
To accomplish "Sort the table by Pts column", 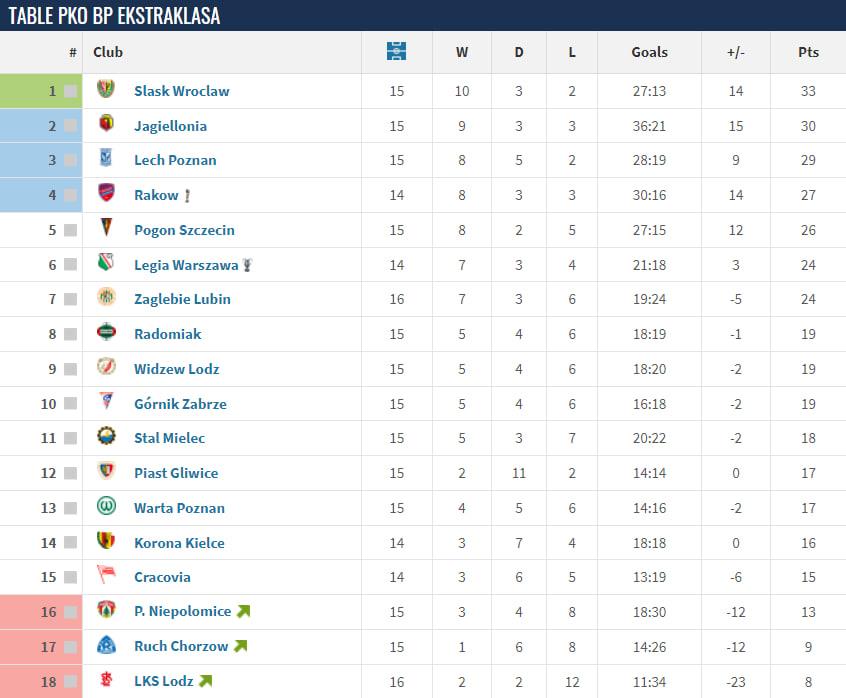I will 807,52.
